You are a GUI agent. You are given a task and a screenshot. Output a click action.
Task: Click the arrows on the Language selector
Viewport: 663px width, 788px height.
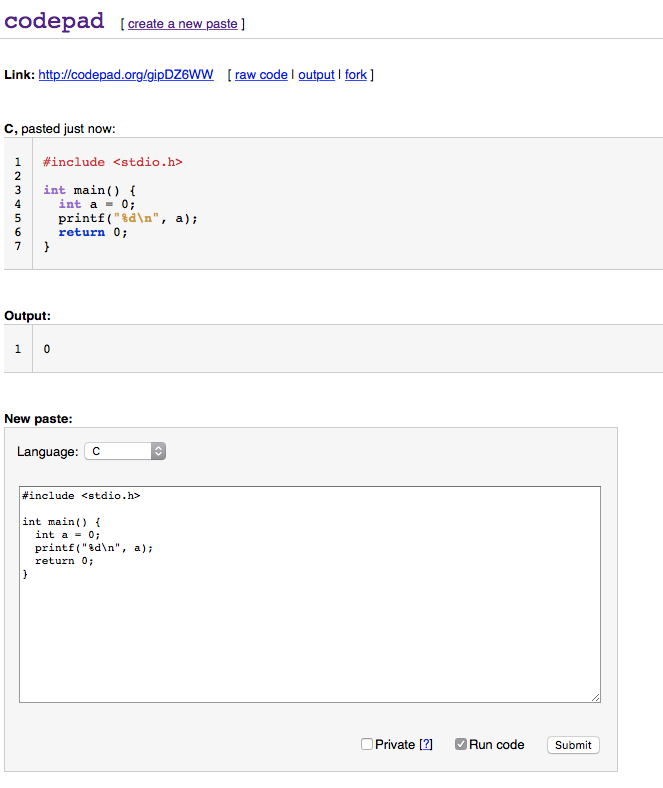click(158, 451)
